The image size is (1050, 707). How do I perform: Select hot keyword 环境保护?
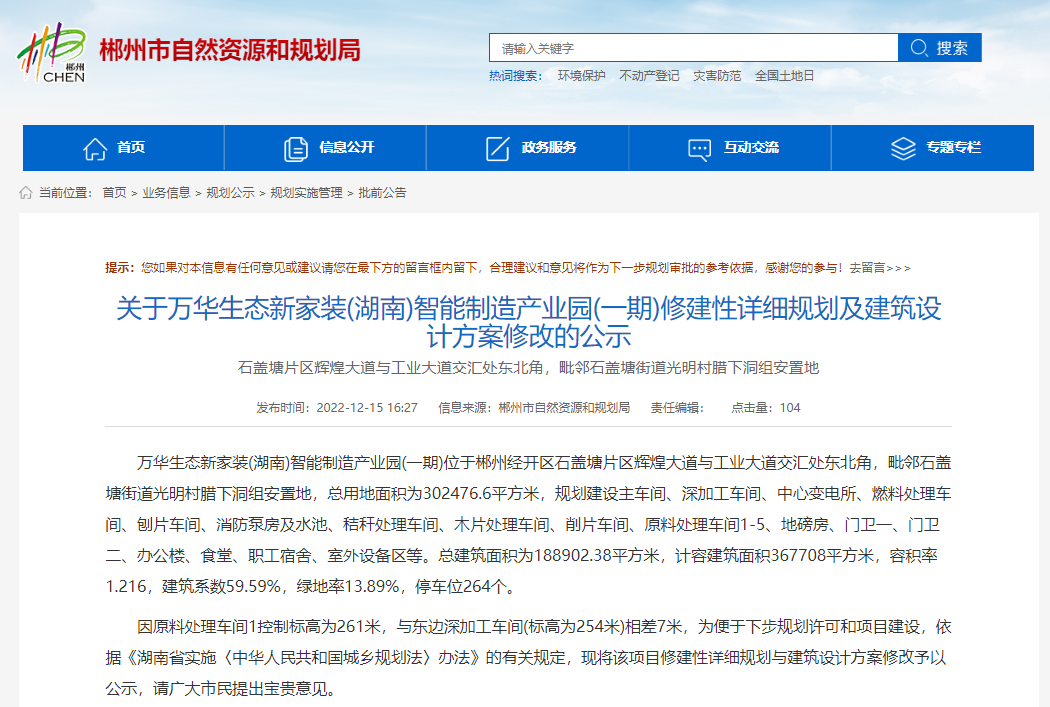(x=581, y=76)
